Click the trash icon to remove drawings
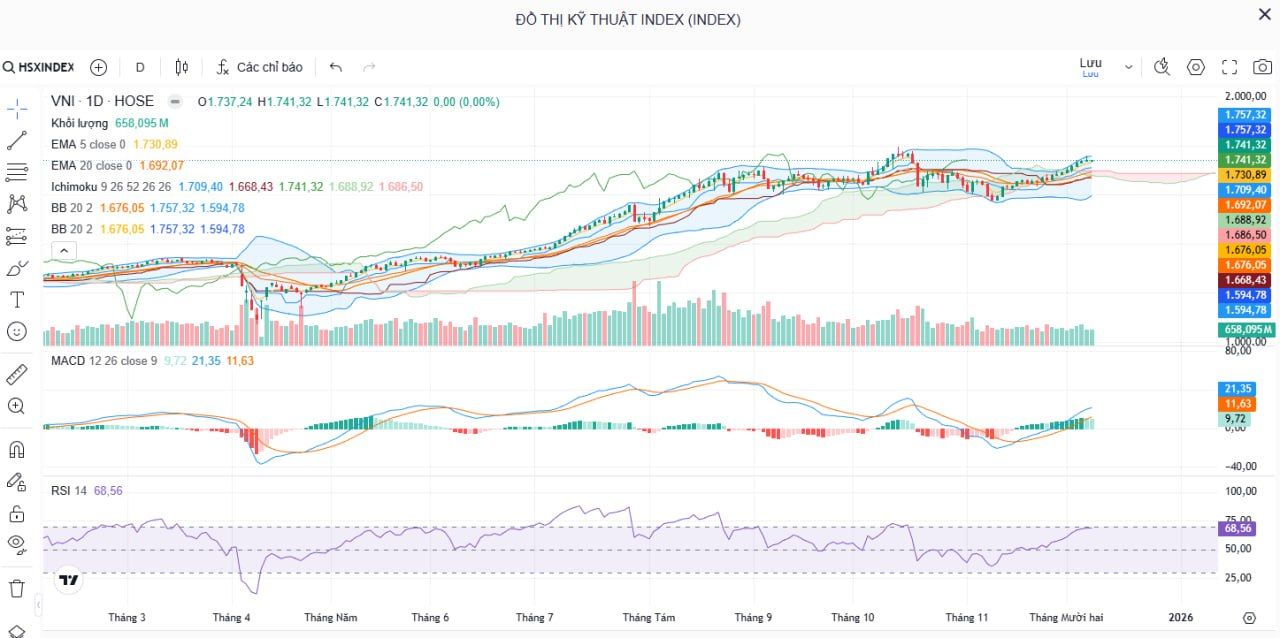1280x638 pixels. pos(17,588)
